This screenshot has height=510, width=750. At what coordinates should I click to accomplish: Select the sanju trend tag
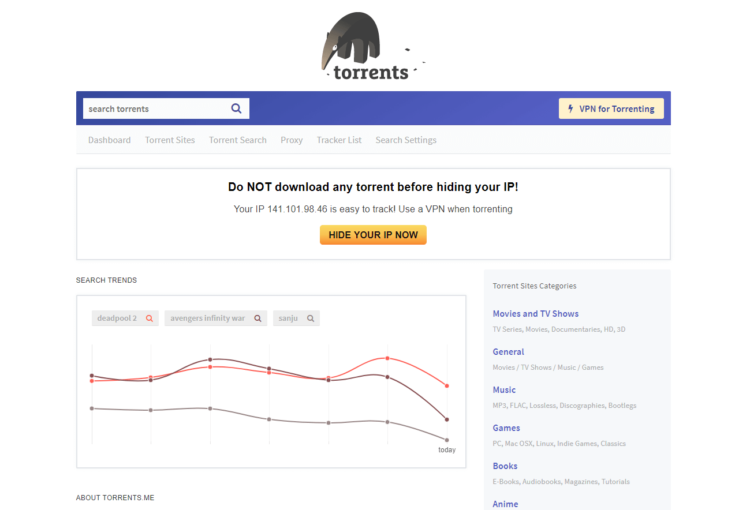point(296,318)
